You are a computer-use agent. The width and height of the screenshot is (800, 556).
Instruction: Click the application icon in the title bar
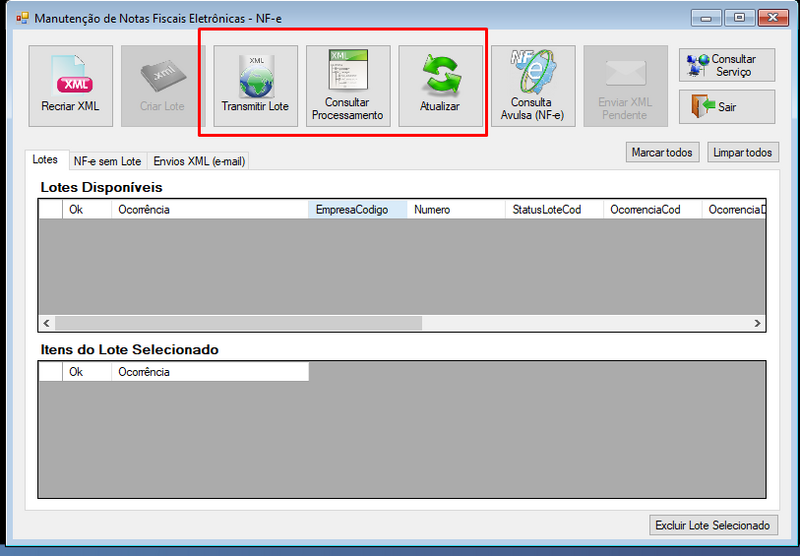22,18
